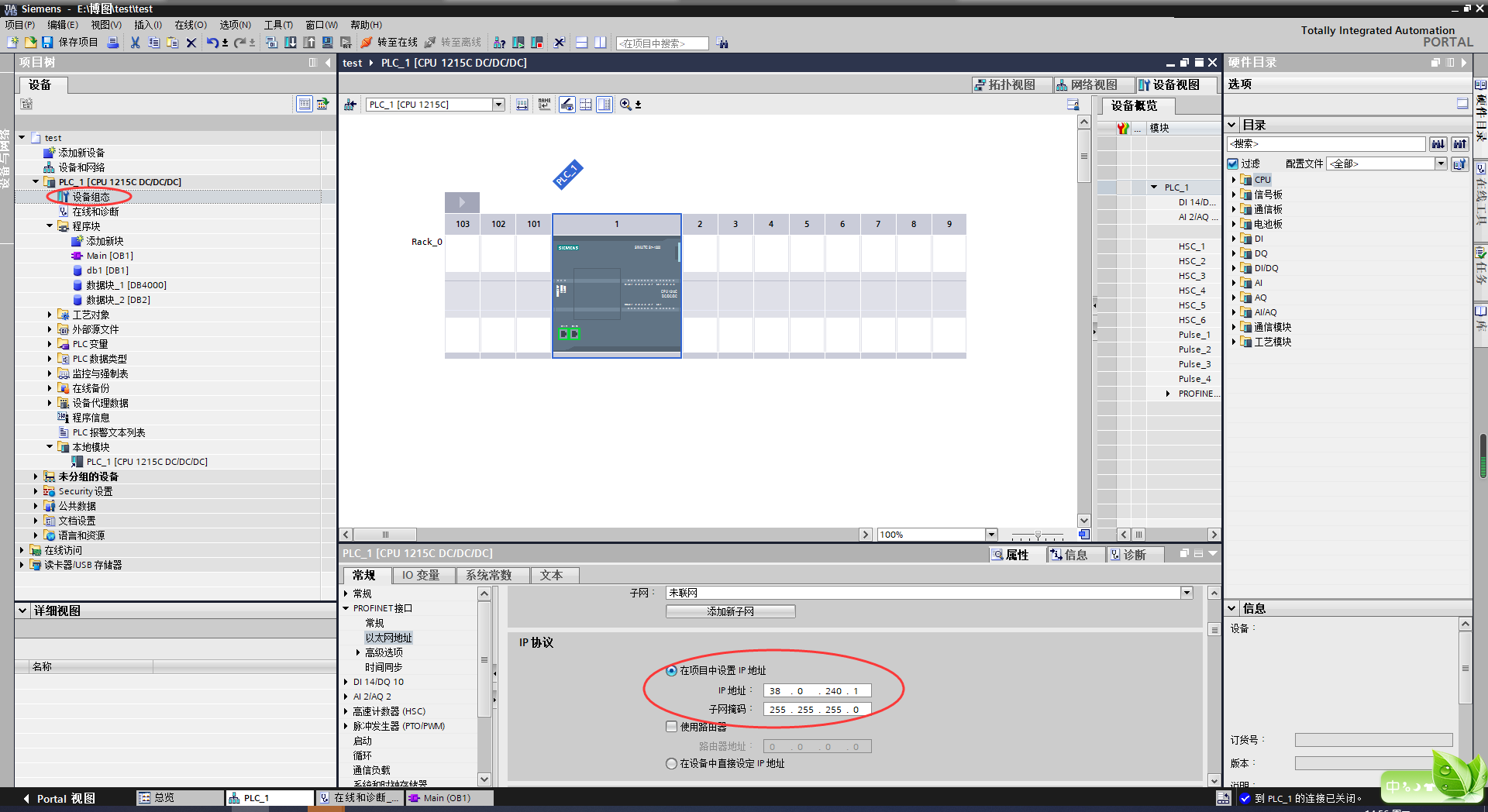Collapse the Details view panel

[x=23, y=611]
